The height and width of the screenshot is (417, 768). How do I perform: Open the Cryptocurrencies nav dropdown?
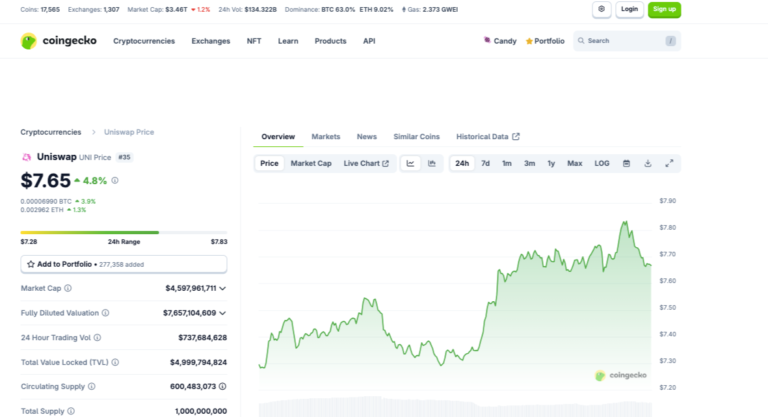click(144, 41)
